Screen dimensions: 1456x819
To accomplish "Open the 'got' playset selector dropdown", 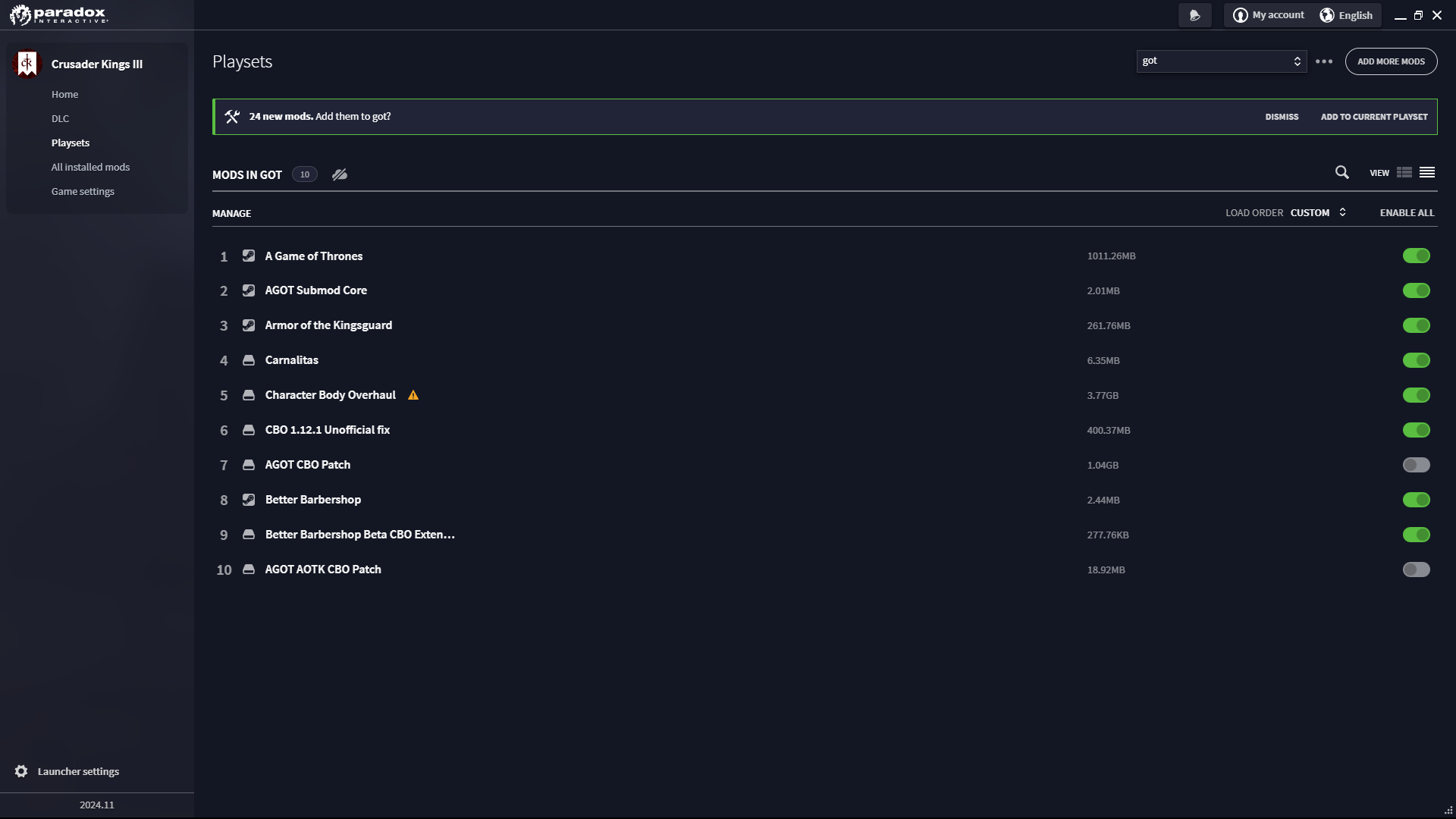I will coord(1221,61).
